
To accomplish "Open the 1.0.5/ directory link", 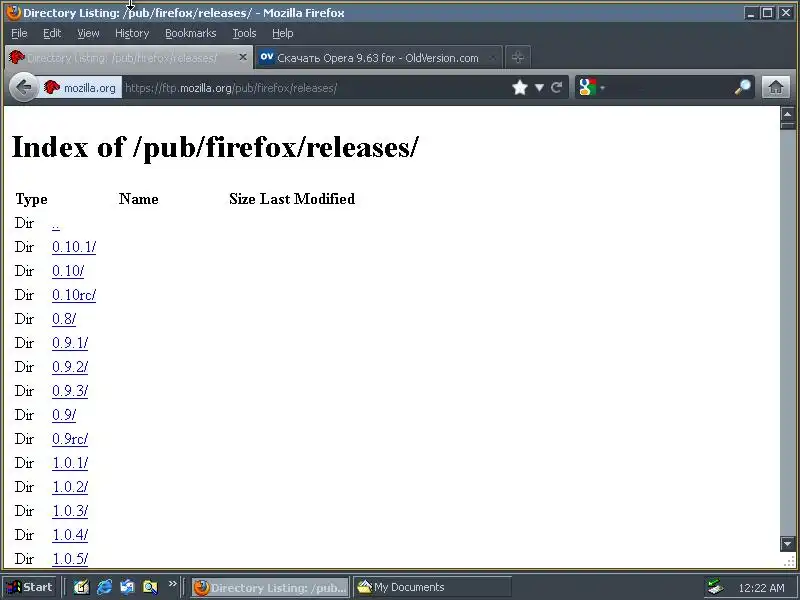I will point(70,559).
